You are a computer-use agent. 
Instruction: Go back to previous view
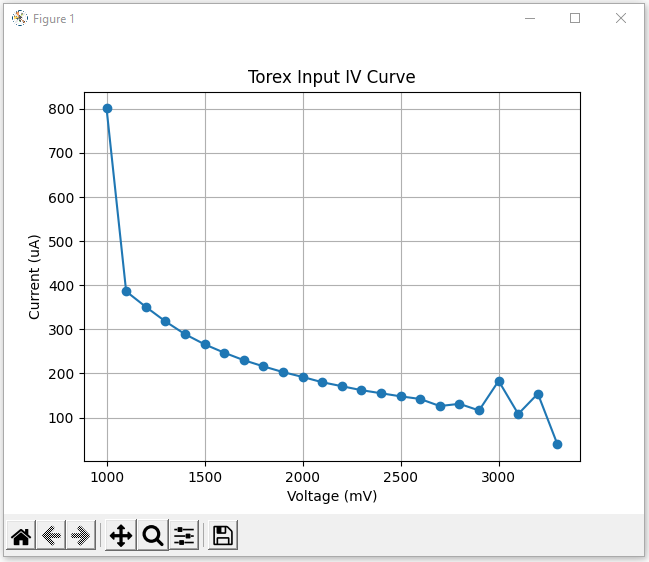pos(51,536)
